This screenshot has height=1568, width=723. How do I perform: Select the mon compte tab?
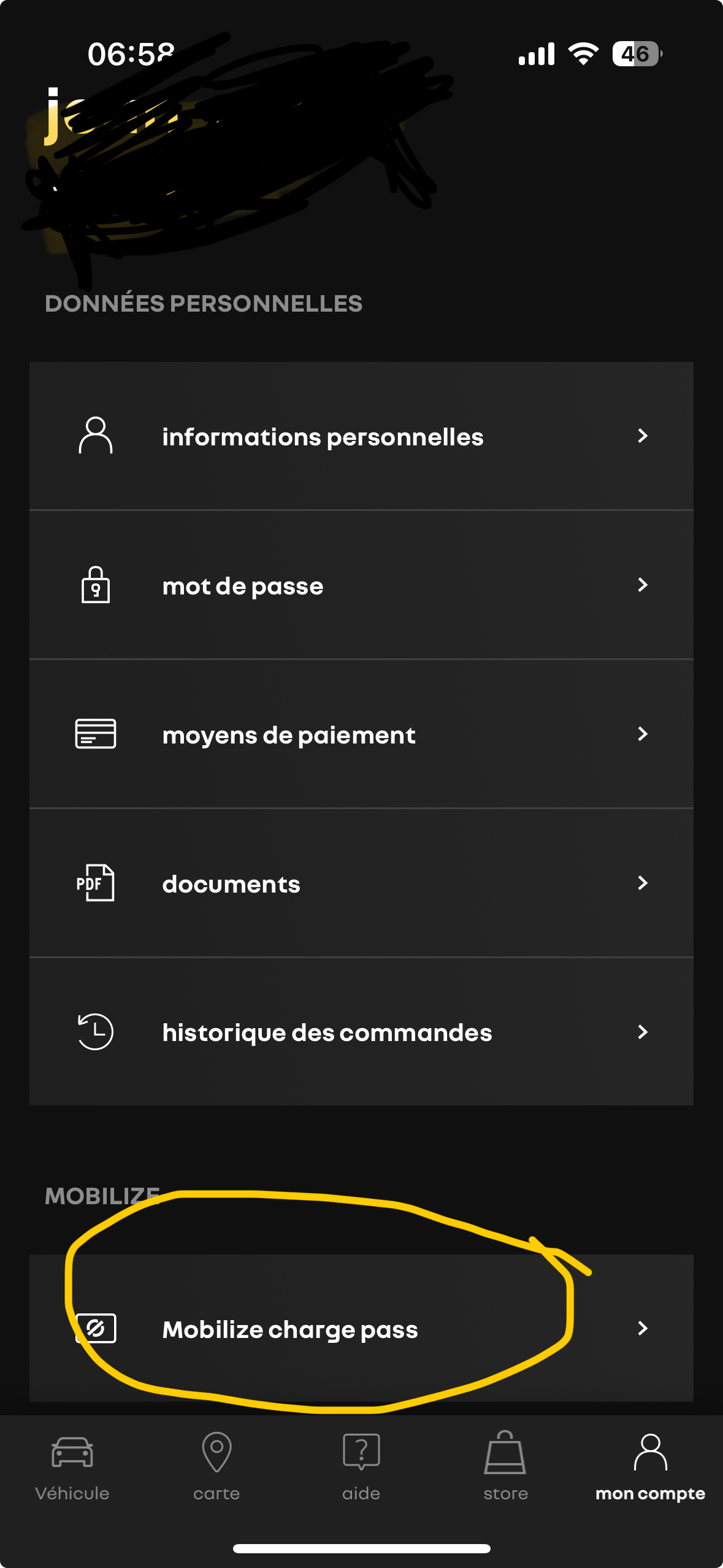[650, 1466]
